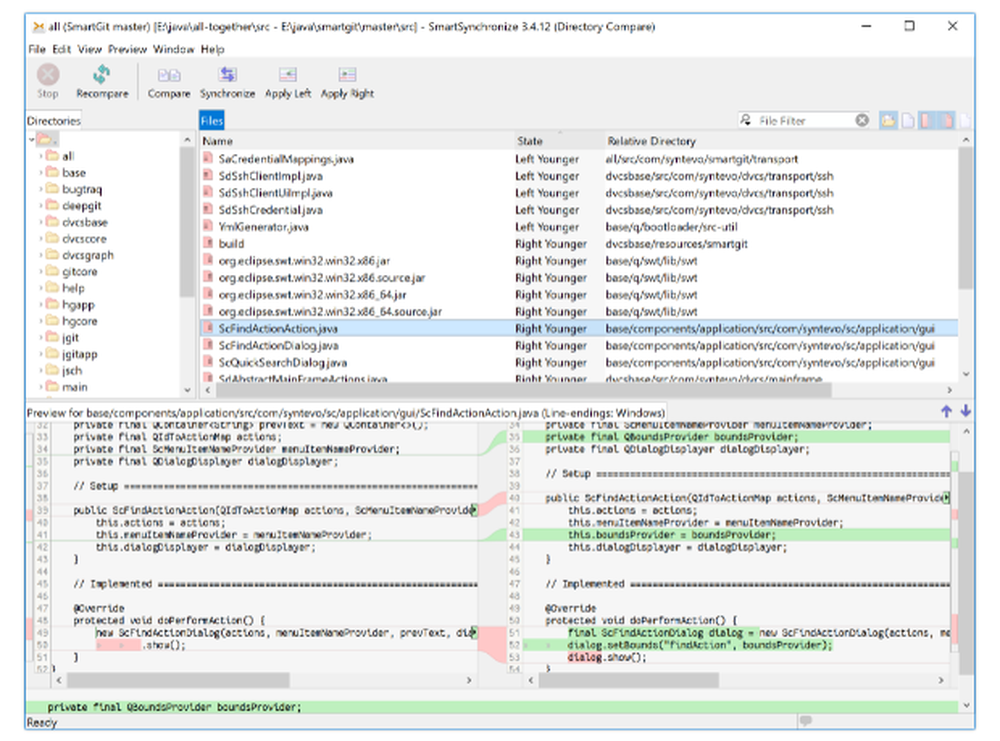Jump to next change with the down arrow

[x=966, y=411]
